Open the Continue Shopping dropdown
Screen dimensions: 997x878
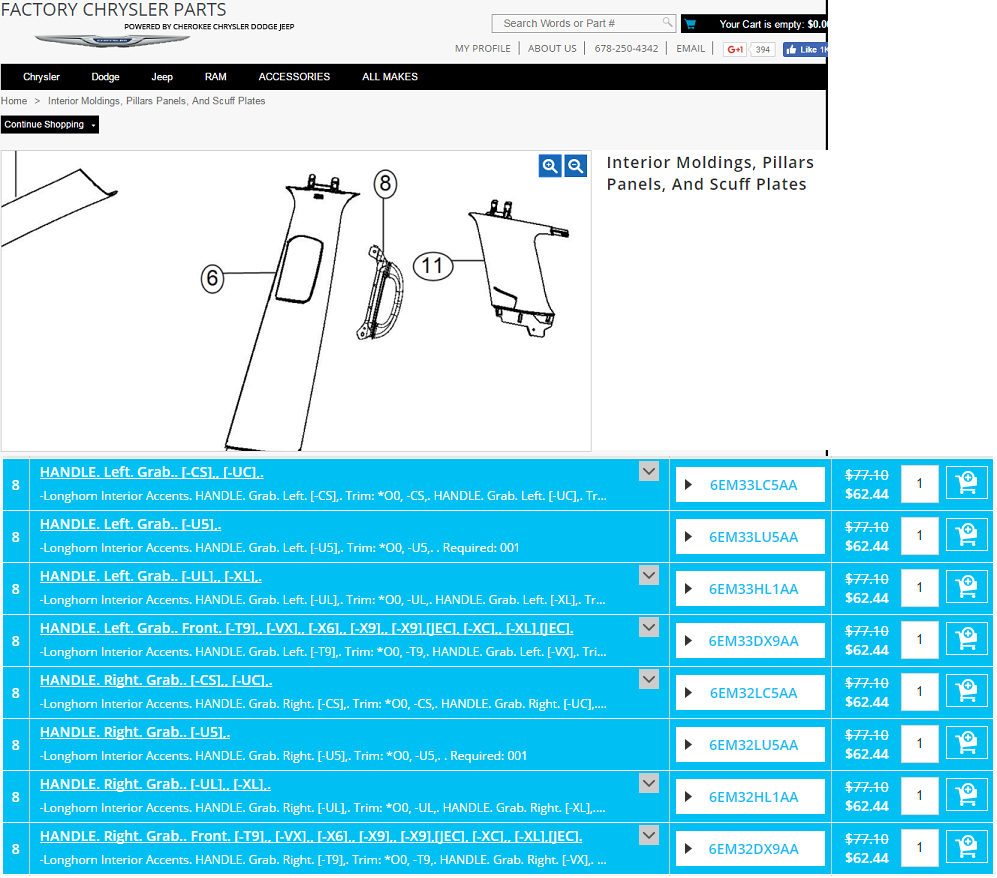click(50, 125)
